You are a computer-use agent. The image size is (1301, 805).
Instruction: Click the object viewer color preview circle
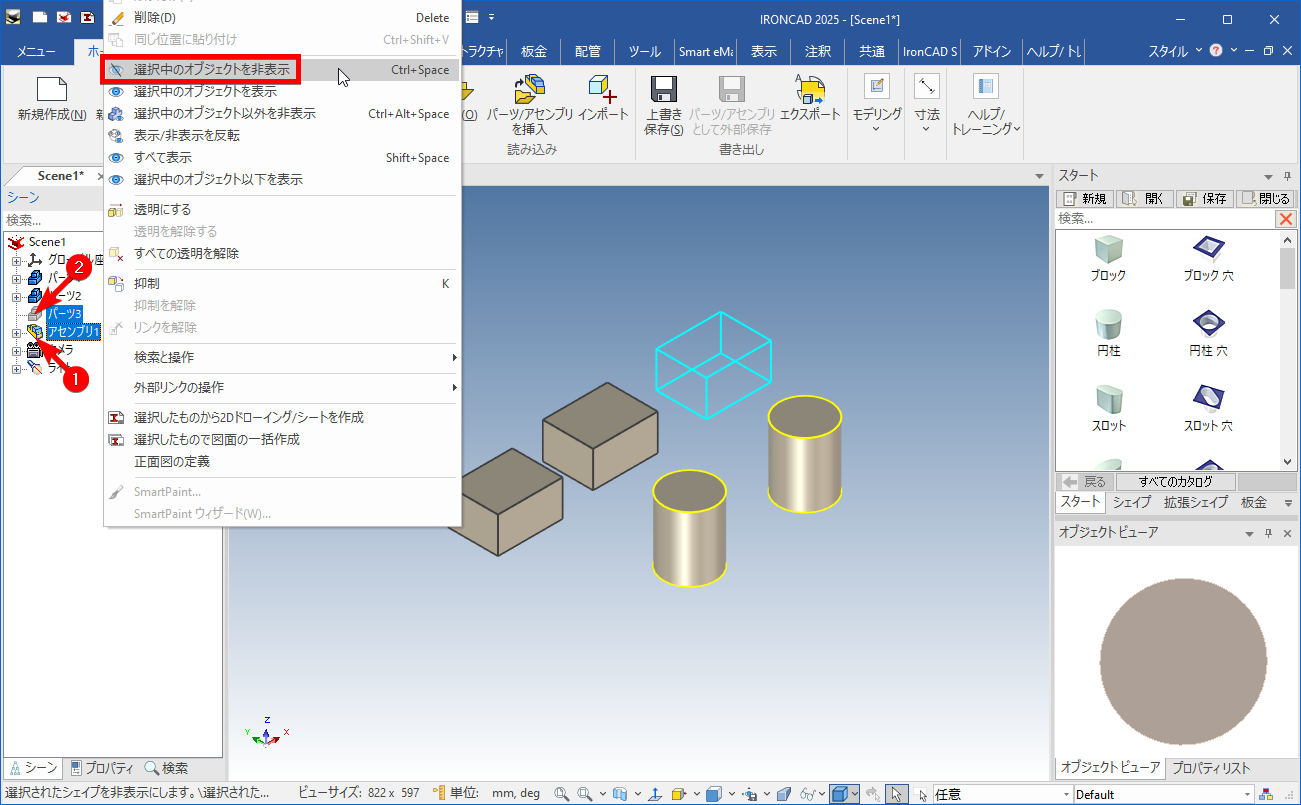(x=1183, y=660)
